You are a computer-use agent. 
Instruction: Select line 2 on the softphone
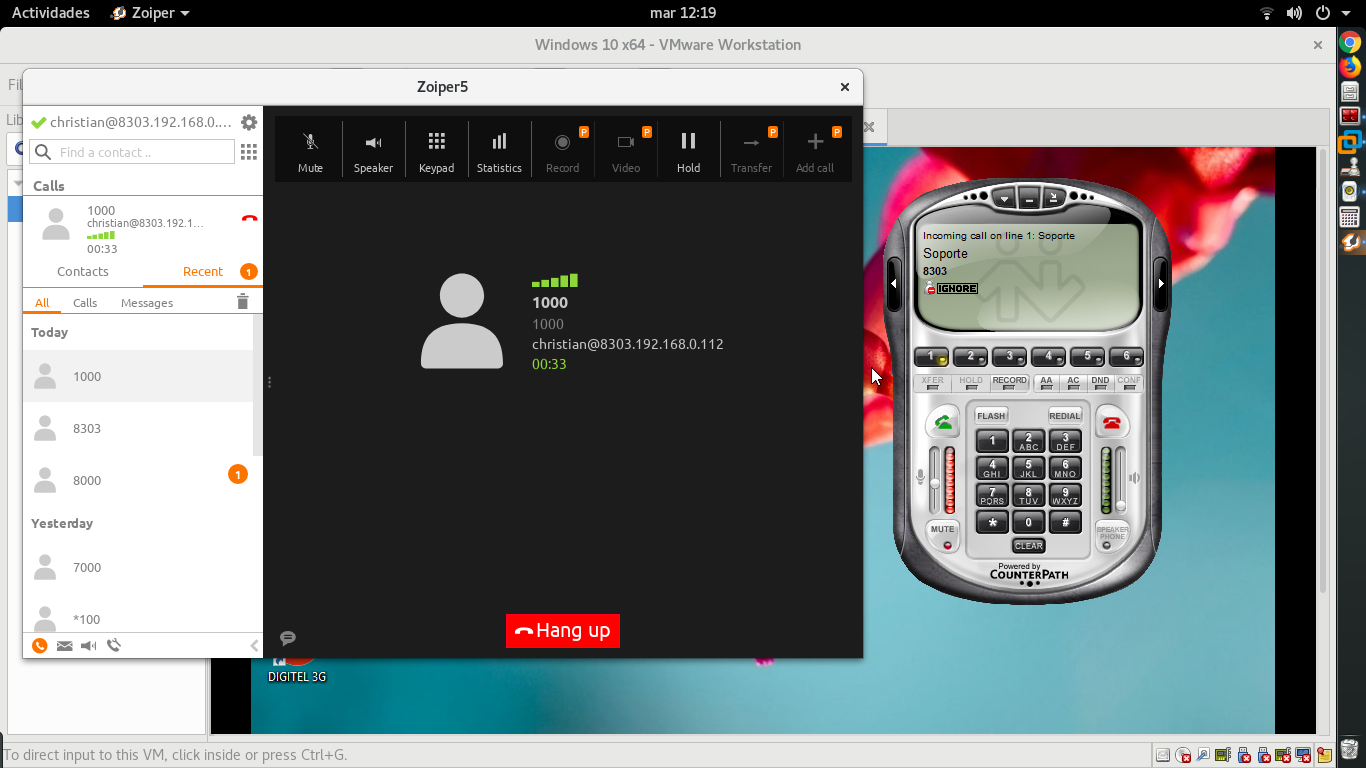970,356
